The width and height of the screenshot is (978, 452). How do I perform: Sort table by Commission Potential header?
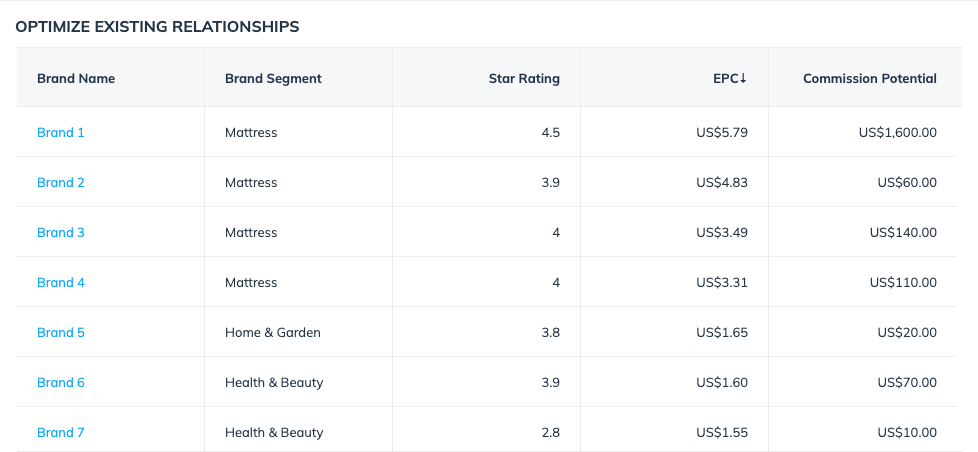869,78
